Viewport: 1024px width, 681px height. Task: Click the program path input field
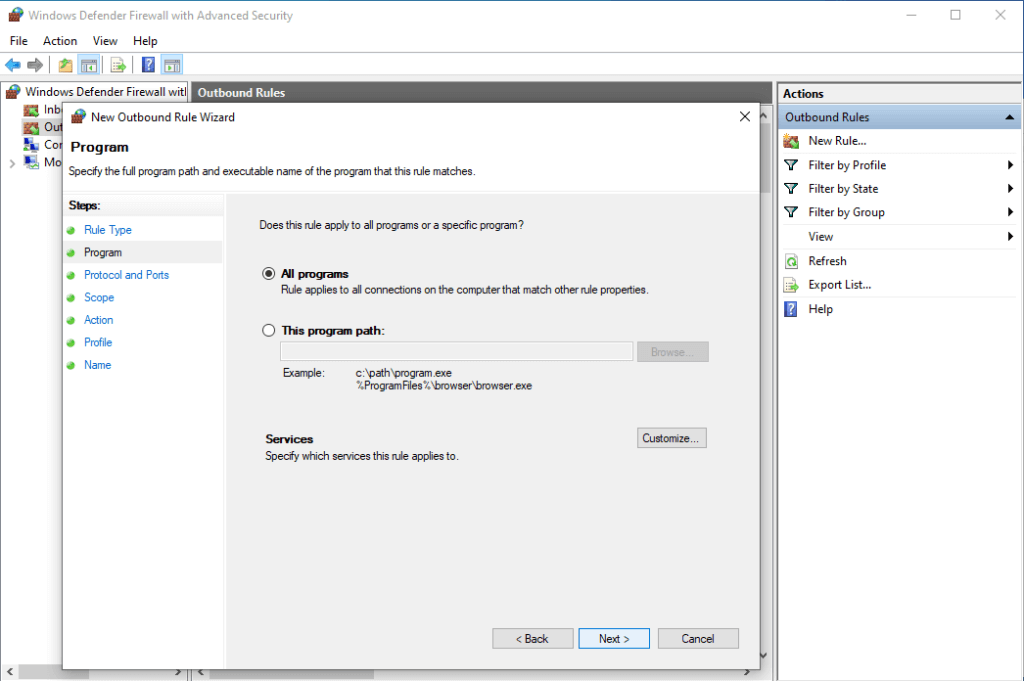[456, 351]
